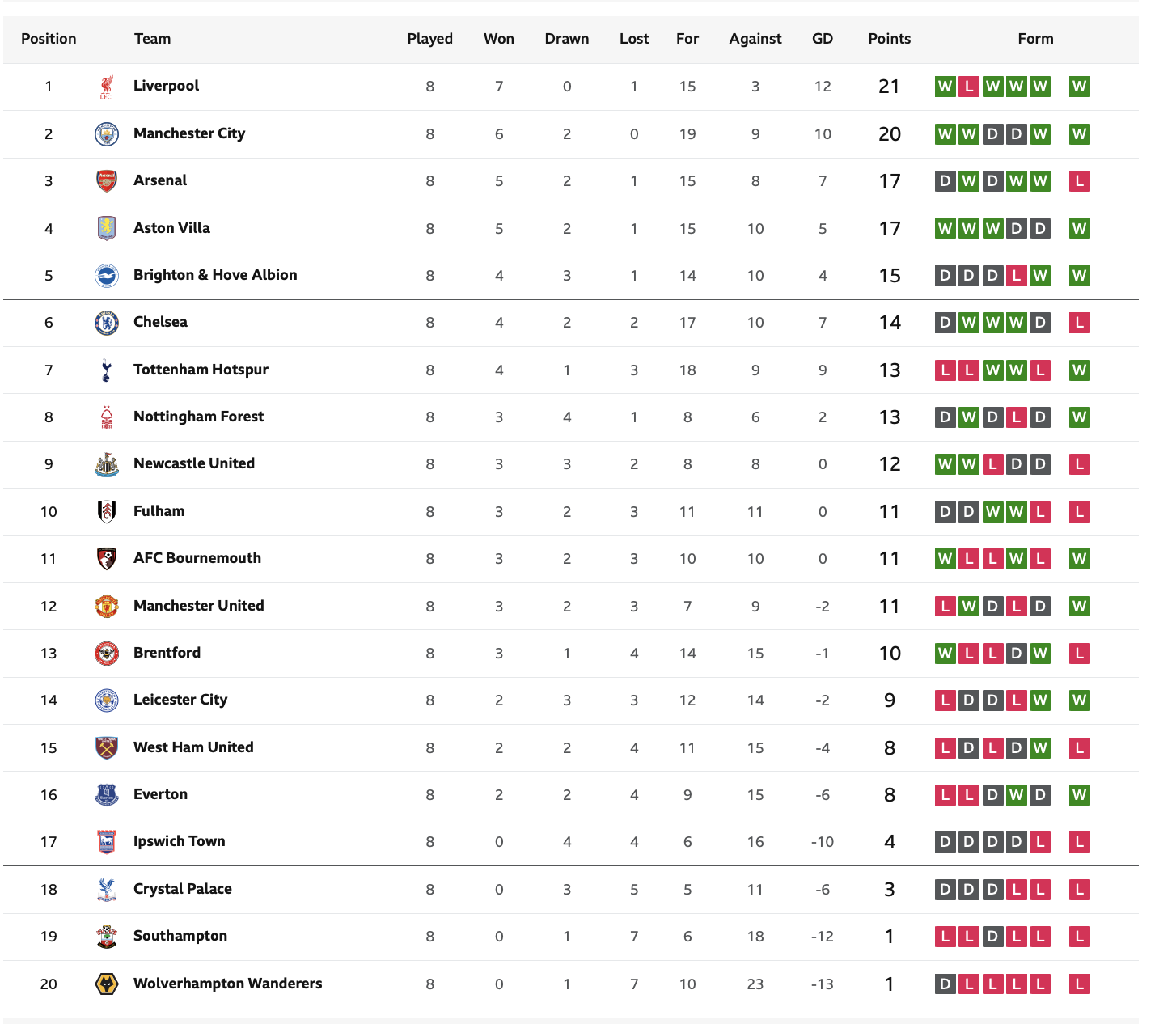
Task: Open the Brighton & Hove Albion link
Action: (x=215, y=275)
